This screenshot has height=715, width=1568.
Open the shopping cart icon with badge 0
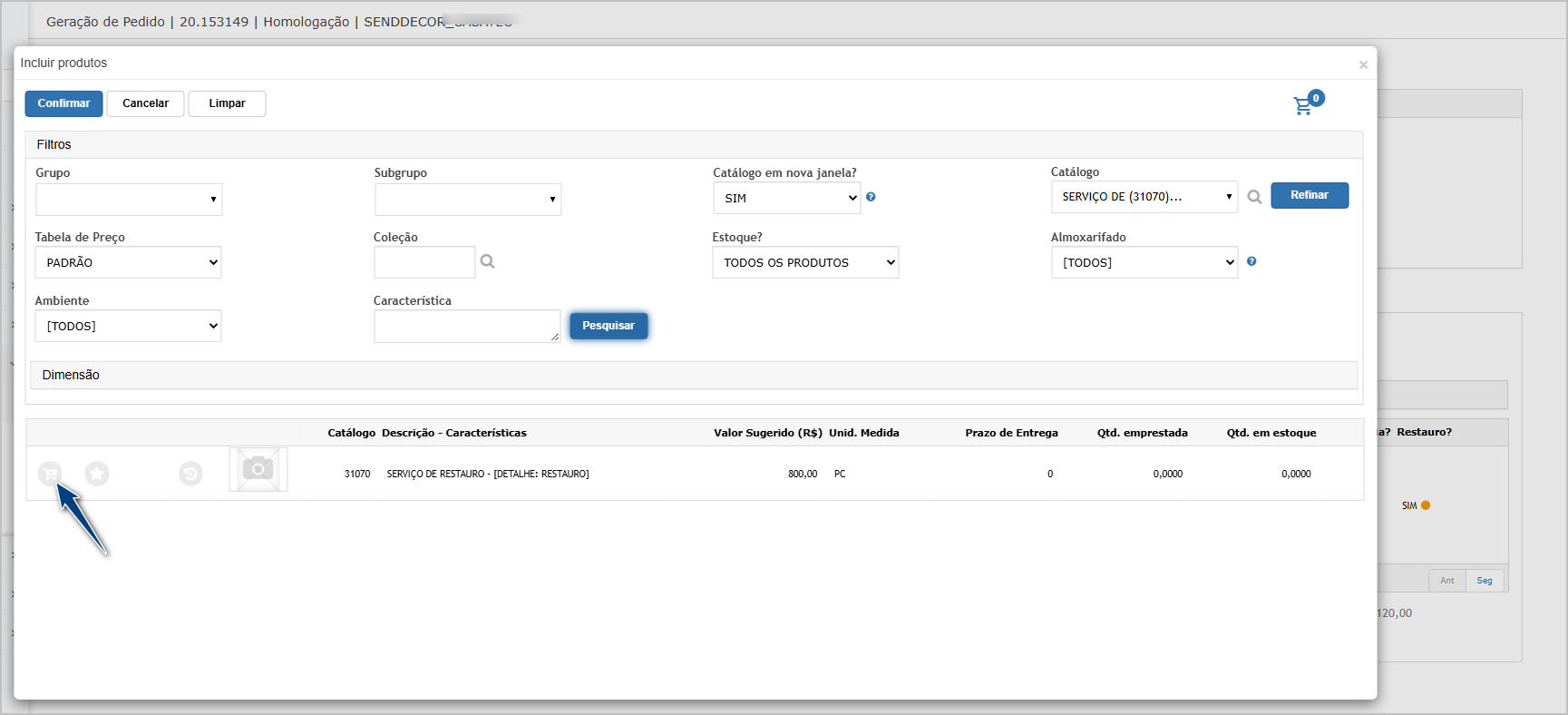tap(1307, 103)
